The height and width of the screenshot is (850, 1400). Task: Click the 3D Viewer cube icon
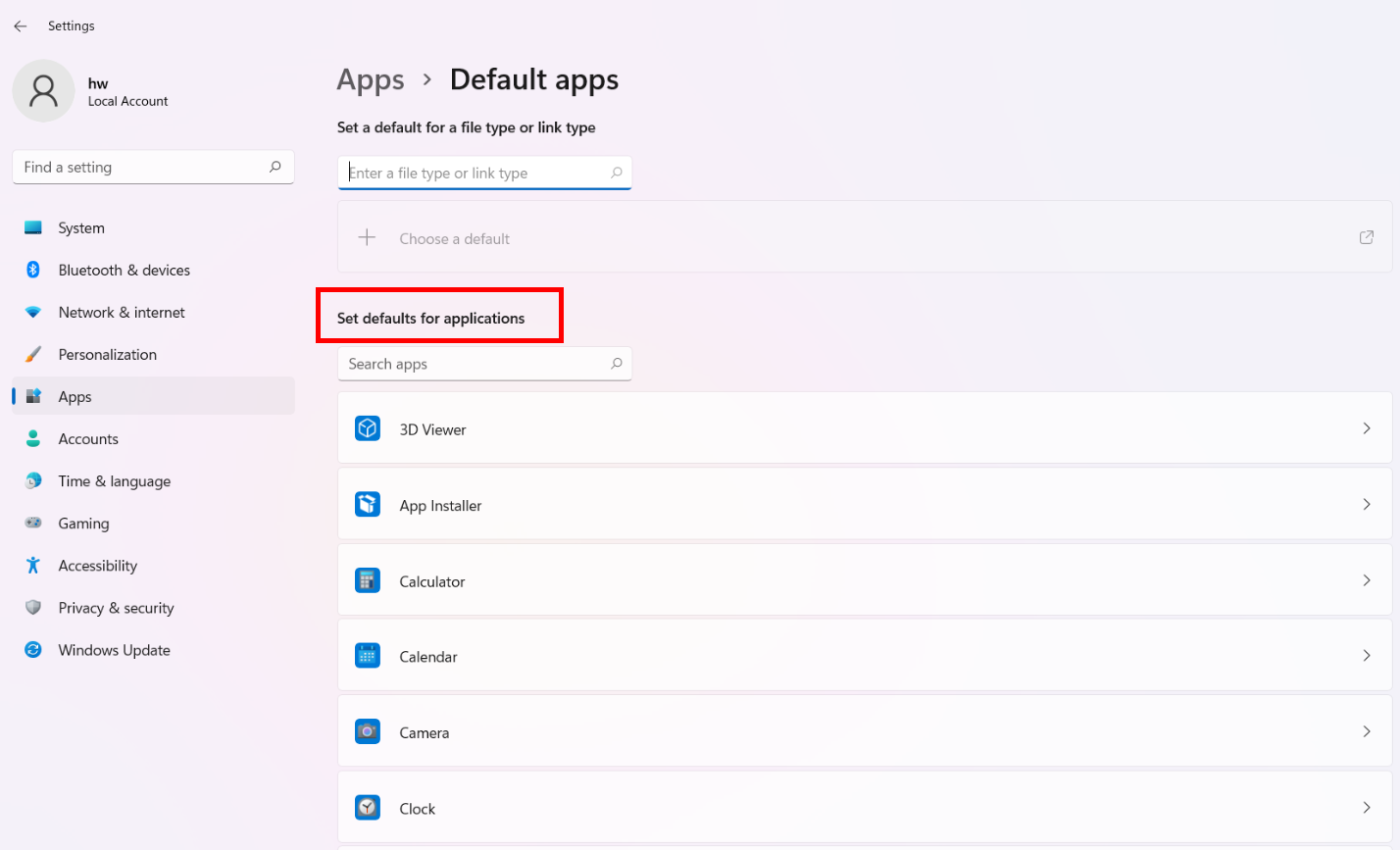tap(368, 428)
